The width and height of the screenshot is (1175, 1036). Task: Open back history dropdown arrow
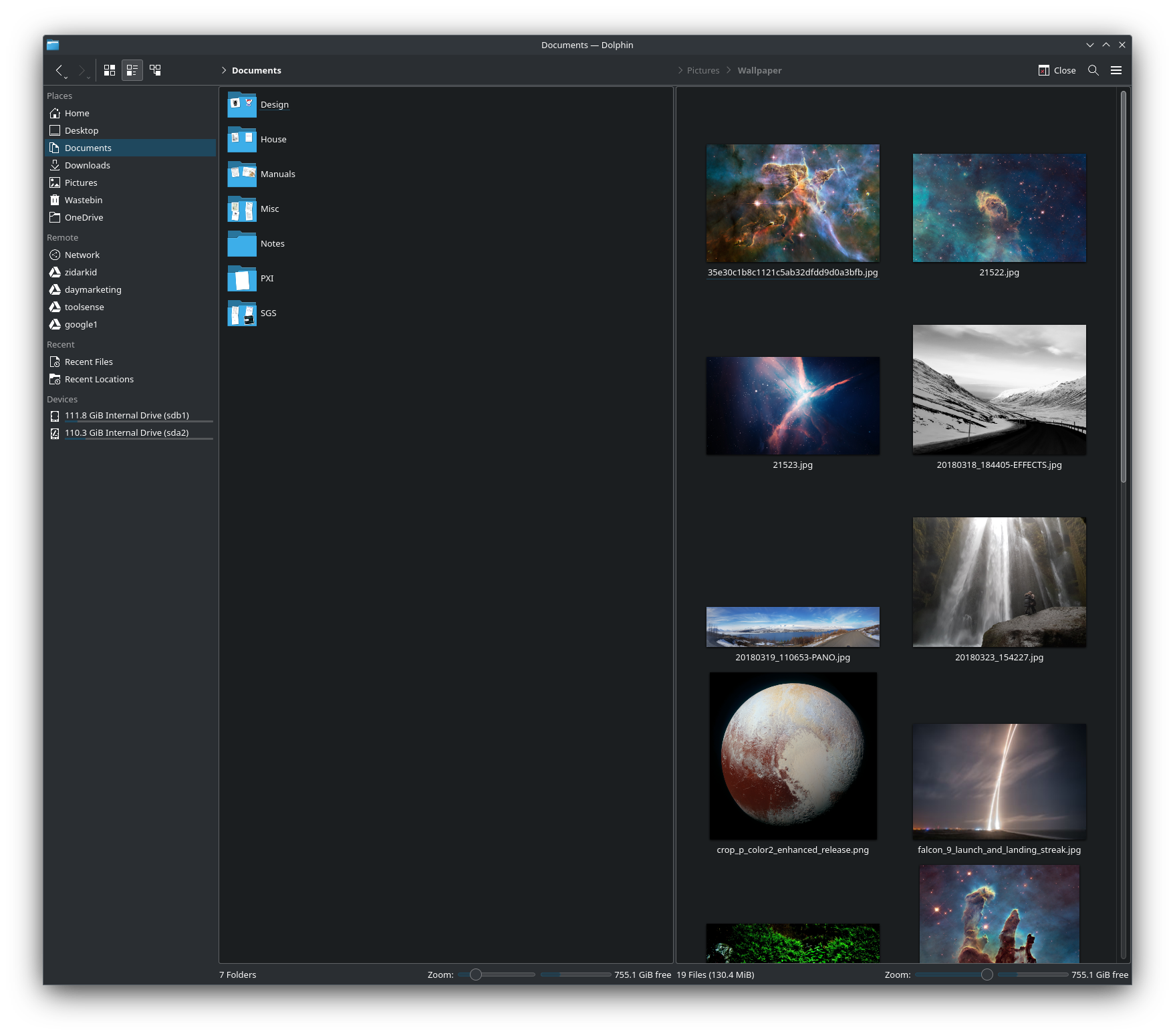coord(66,78)
